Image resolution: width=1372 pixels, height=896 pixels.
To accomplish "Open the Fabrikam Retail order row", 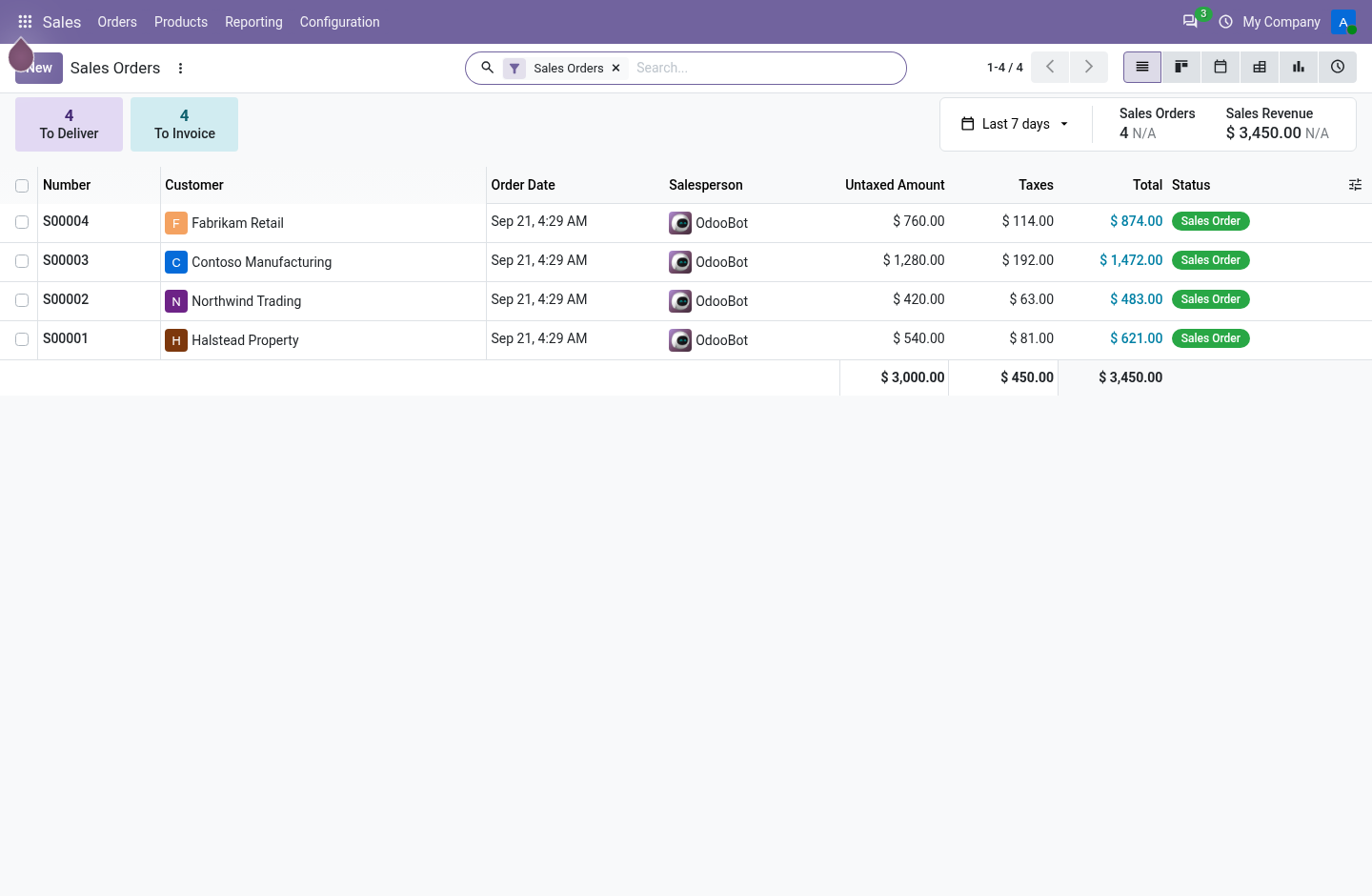I will pos(686,223).
